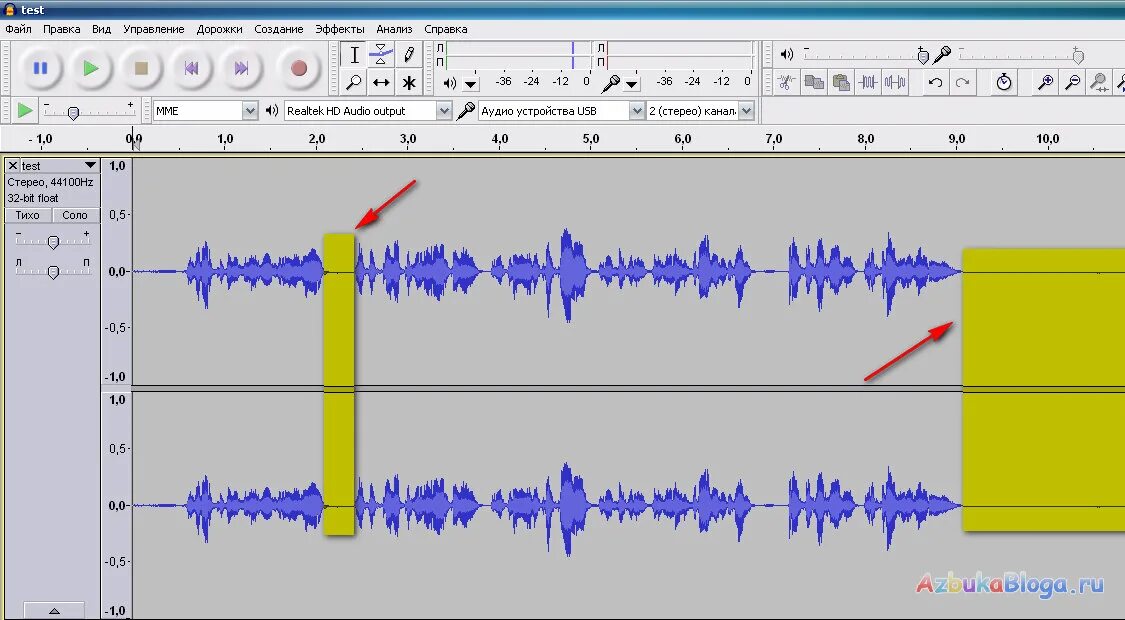Click the Cut (scissors) icon

pos(786,83)
